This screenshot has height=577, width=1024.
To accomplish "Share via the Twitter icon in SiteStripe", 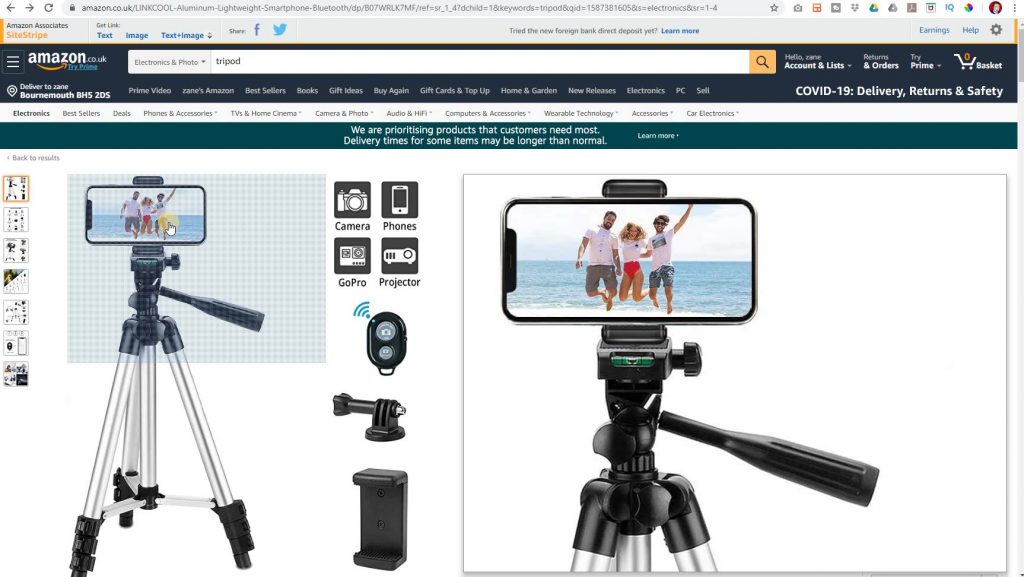I will [x=279, y=30].
